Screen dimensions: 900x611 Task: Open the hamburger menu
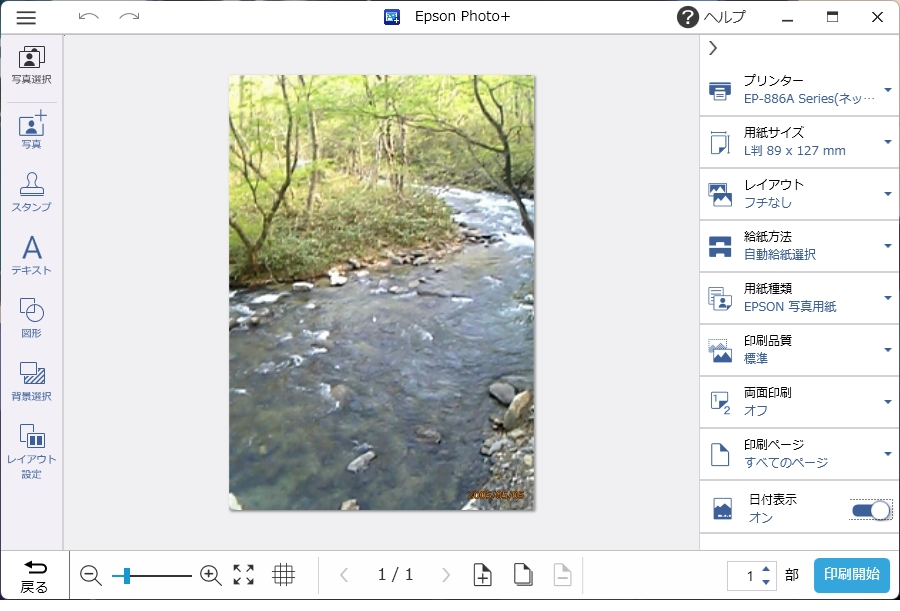[26, 17]
